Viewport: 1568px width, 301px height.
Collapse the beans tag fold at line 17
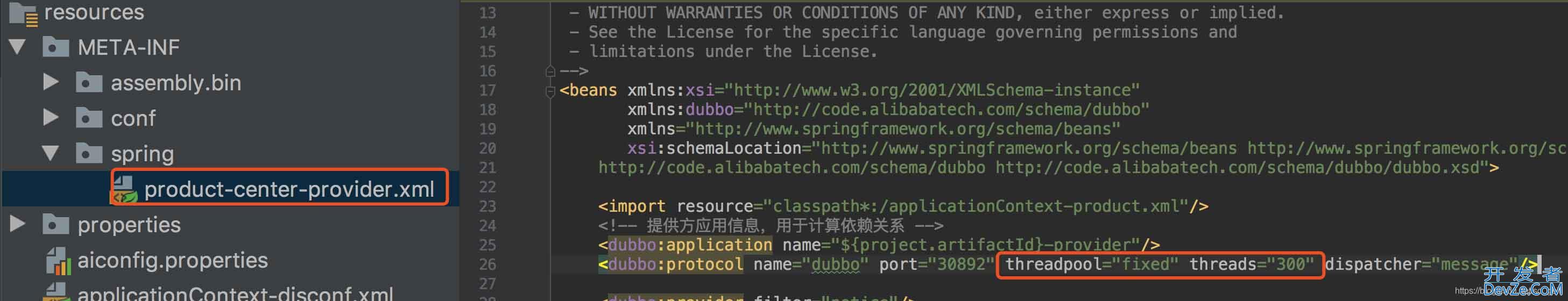click(550, 91)
